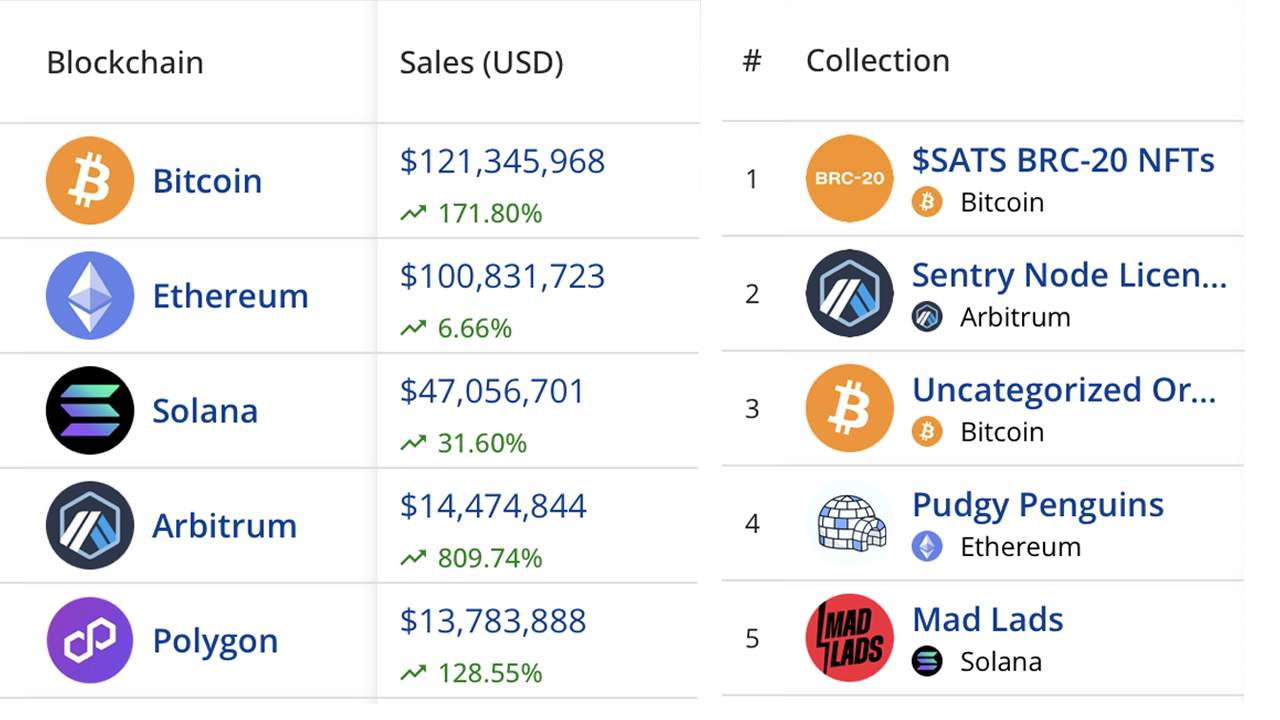Select the Ethereum diamond icon
Viewport: 1280px width, 720px height.
[x=89, y=295]
